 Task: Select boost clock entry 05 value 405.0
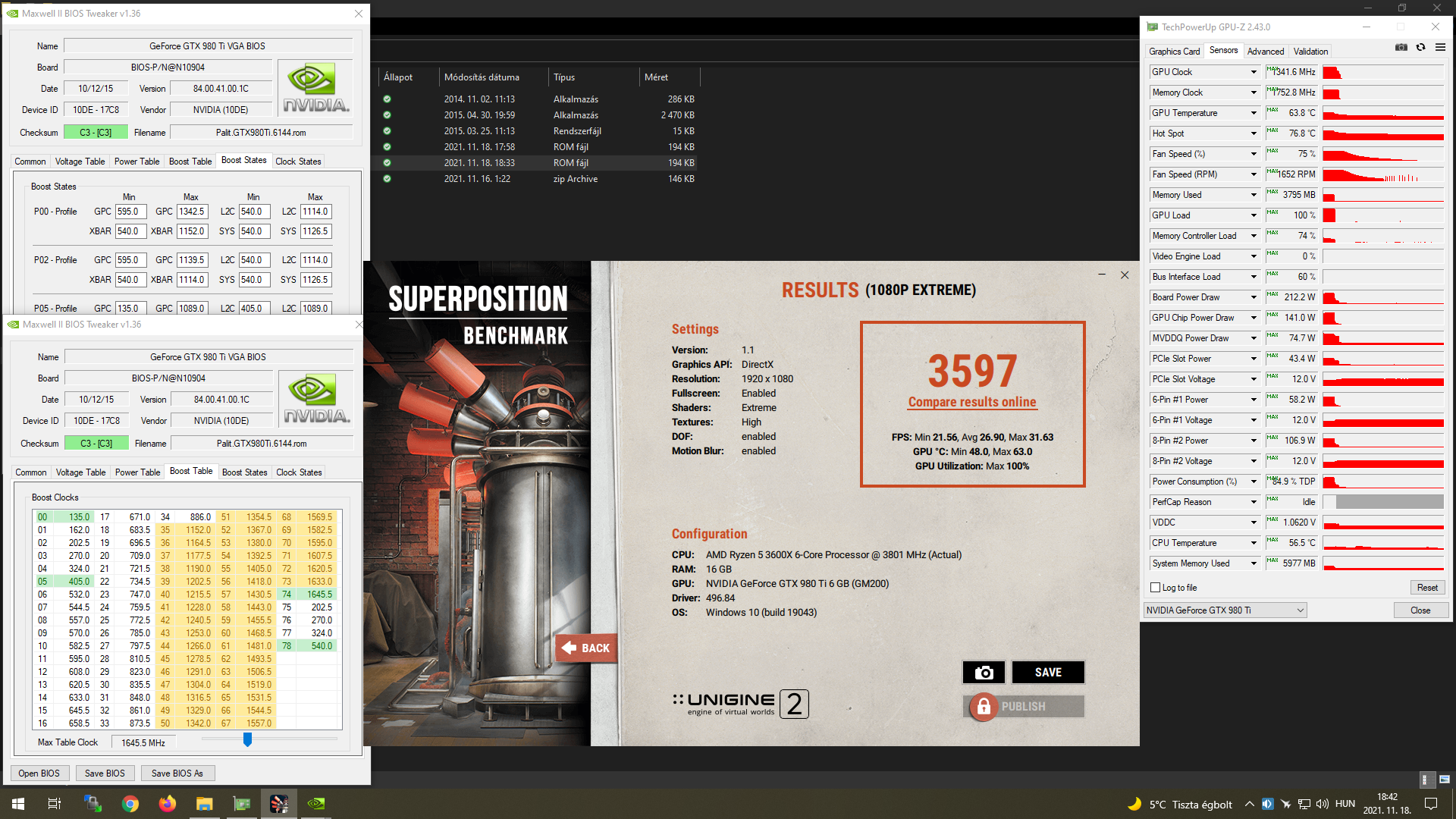pos(64,582)
